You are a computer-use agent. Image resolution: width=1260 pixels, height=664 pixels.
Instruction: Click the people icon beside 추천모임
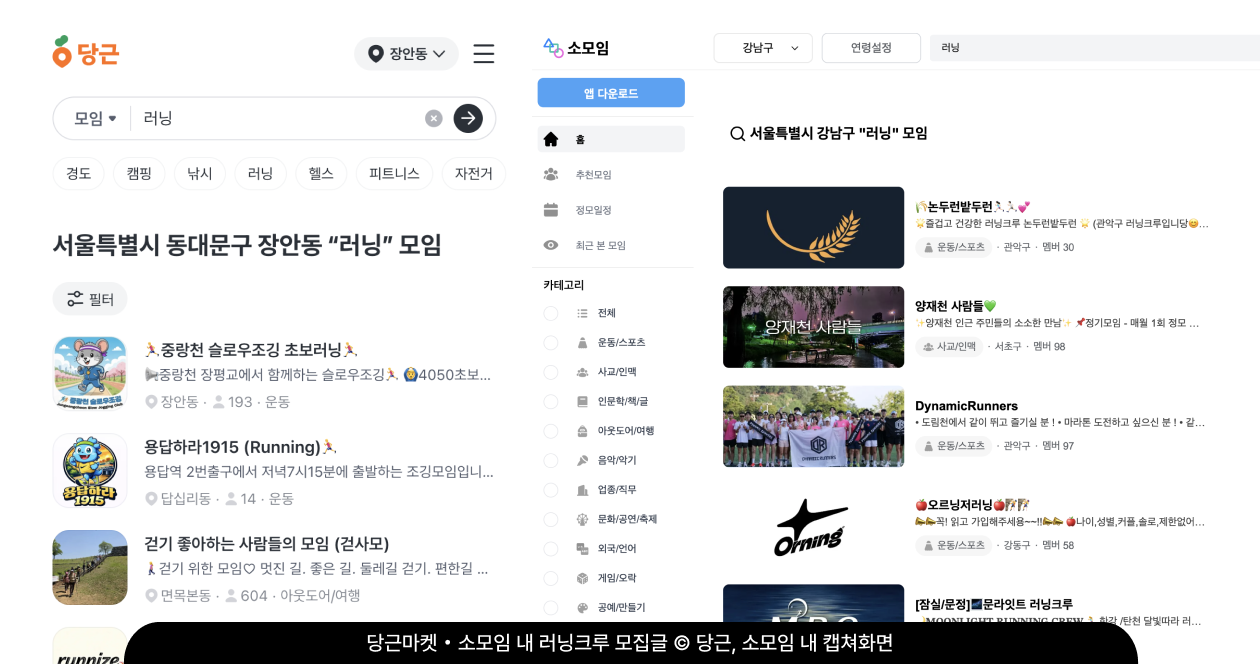click(x=551, y=175)
